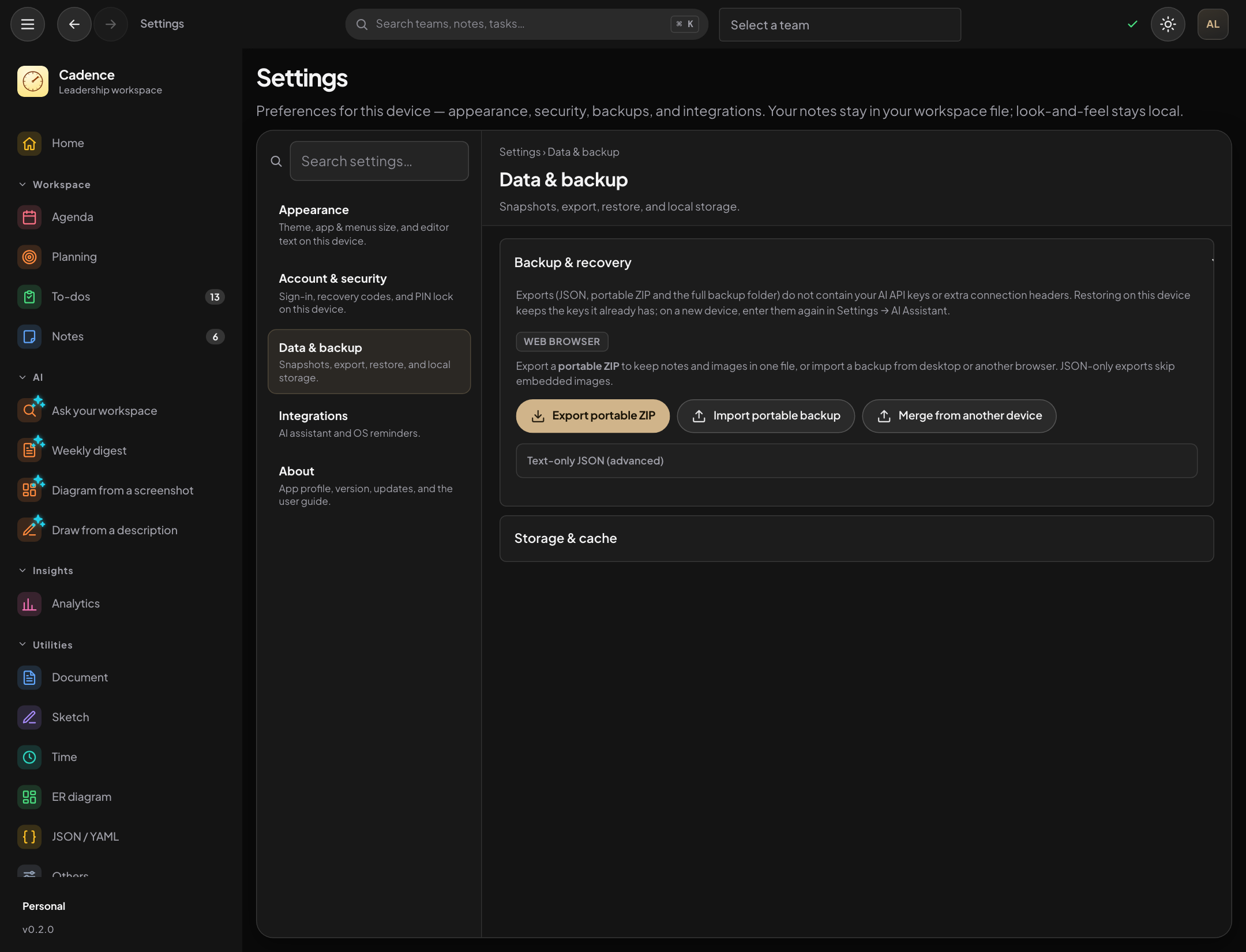The width and height of the screenshot is (1246, 952).
Task: Click the To-dos count badge 13
Action: 215,297
